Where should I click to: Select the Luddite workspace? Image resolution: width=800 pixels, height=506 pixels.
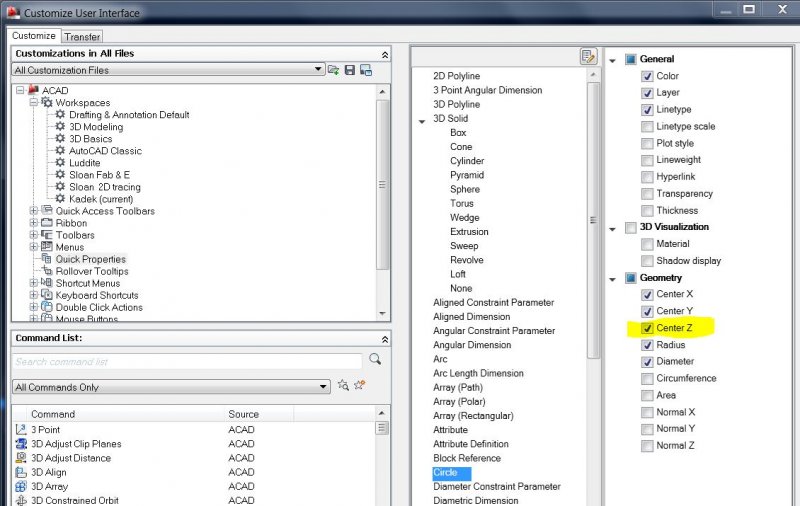coord(85,163)
